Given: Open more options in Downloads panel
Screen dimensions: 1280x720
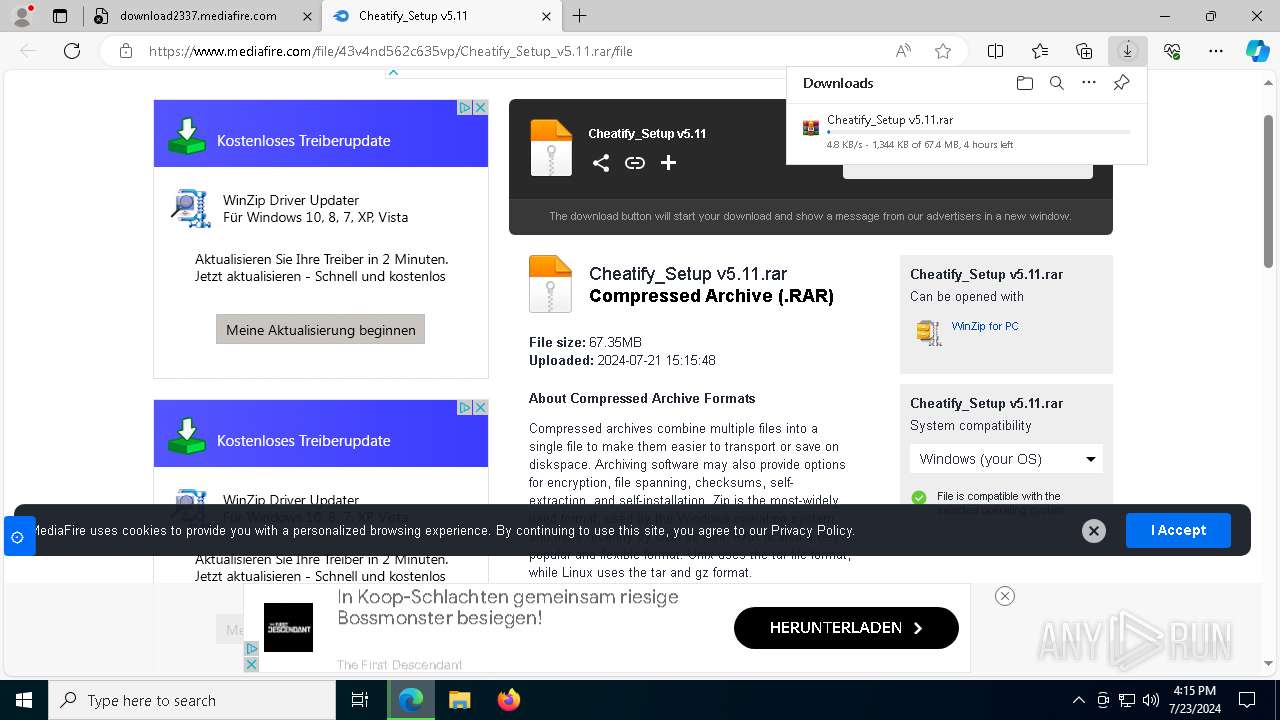Looking at the screenshot, I should (x=1089, y=83).
